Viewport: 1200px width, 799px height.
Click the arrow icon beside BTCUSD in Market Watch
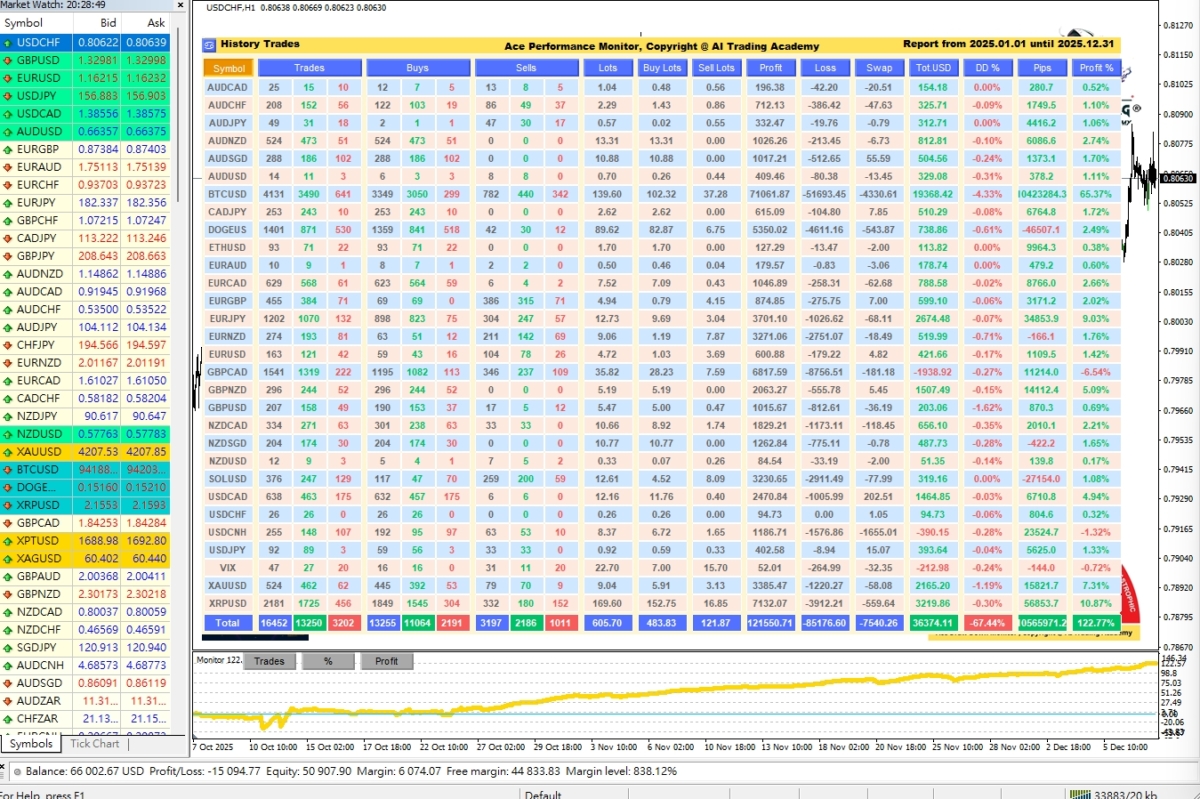tap(9, 470)
